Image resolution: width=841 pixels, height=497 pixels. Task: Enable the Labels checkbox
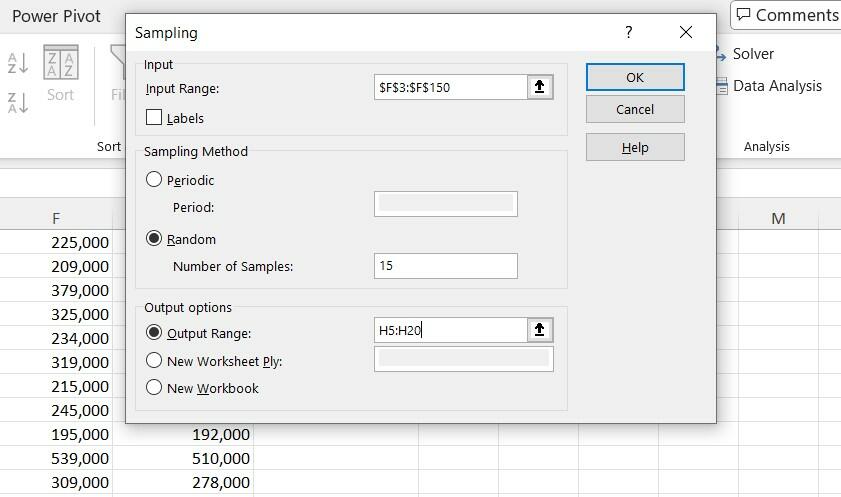coord(154,118)
